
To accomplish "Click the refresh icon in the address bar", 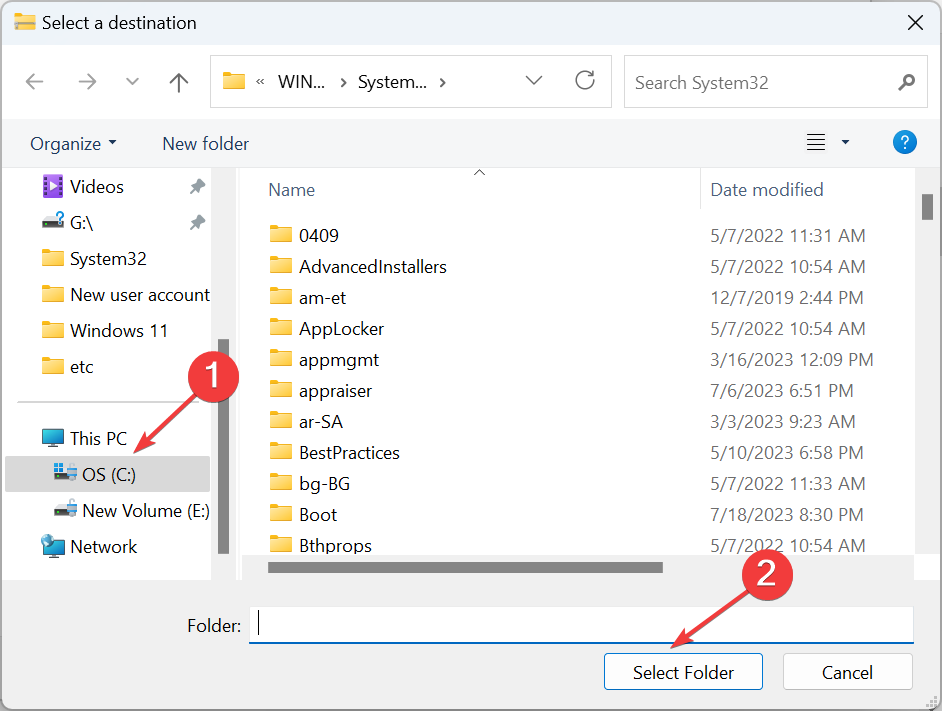I will point(585,81).
